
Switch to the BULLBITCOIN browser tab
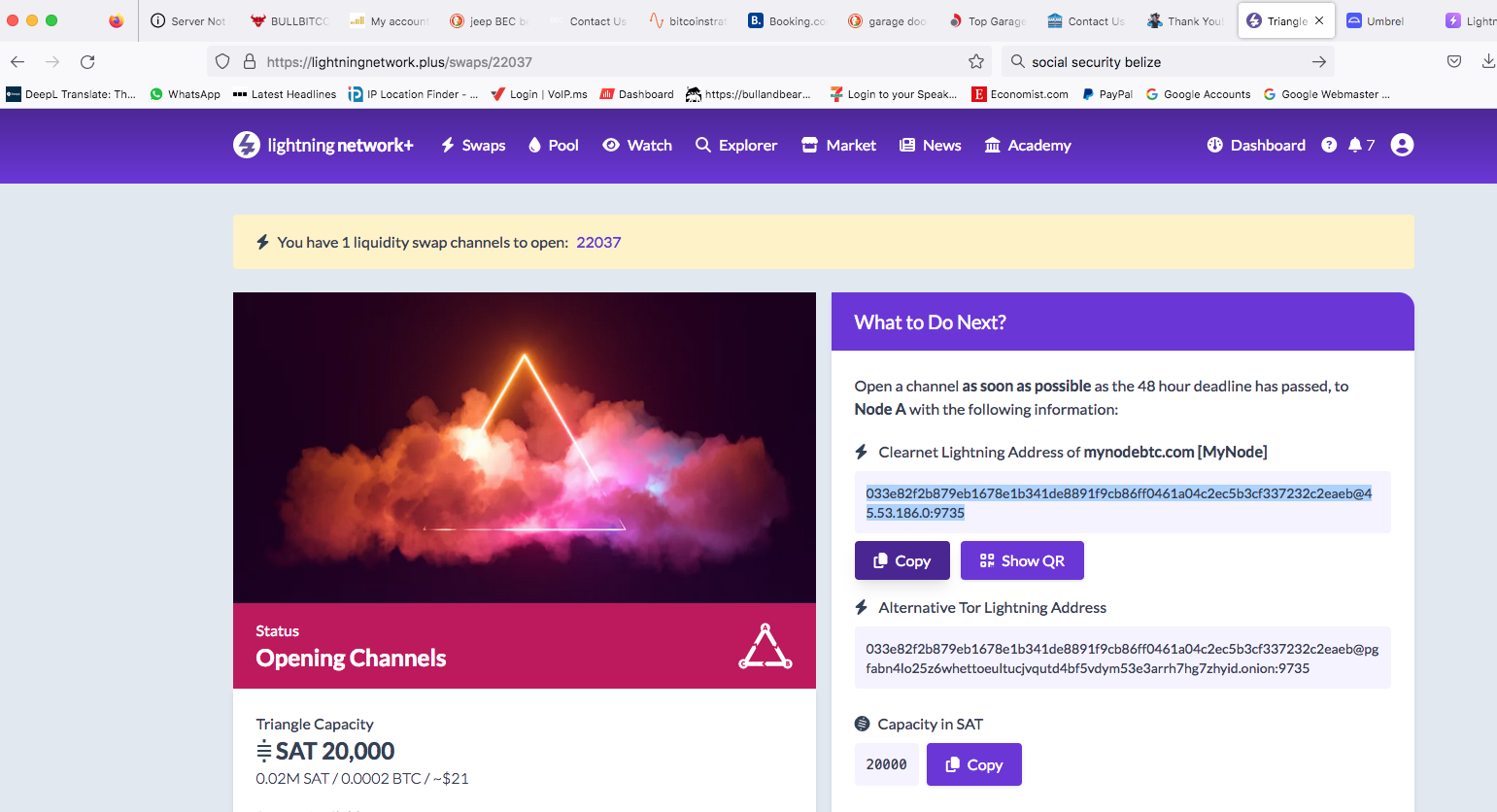(289, 21)
